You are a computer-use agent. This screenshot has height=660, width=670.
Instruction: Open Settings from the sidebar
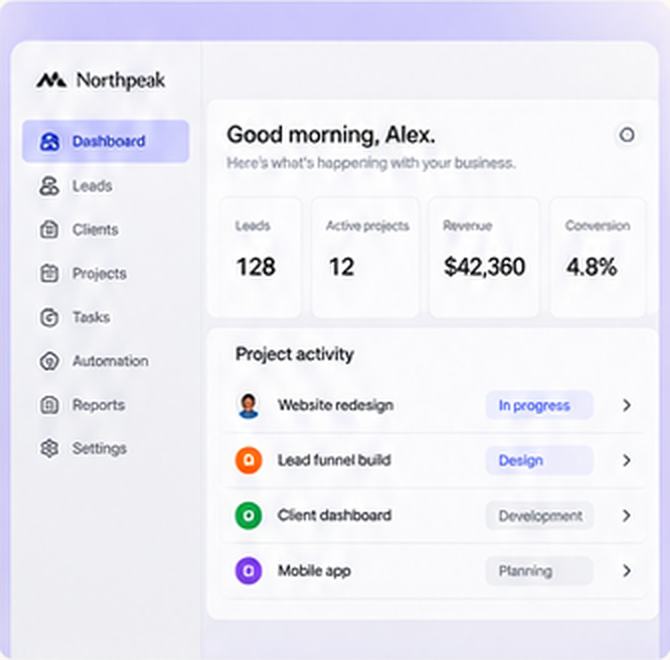[x=106, y=449]
